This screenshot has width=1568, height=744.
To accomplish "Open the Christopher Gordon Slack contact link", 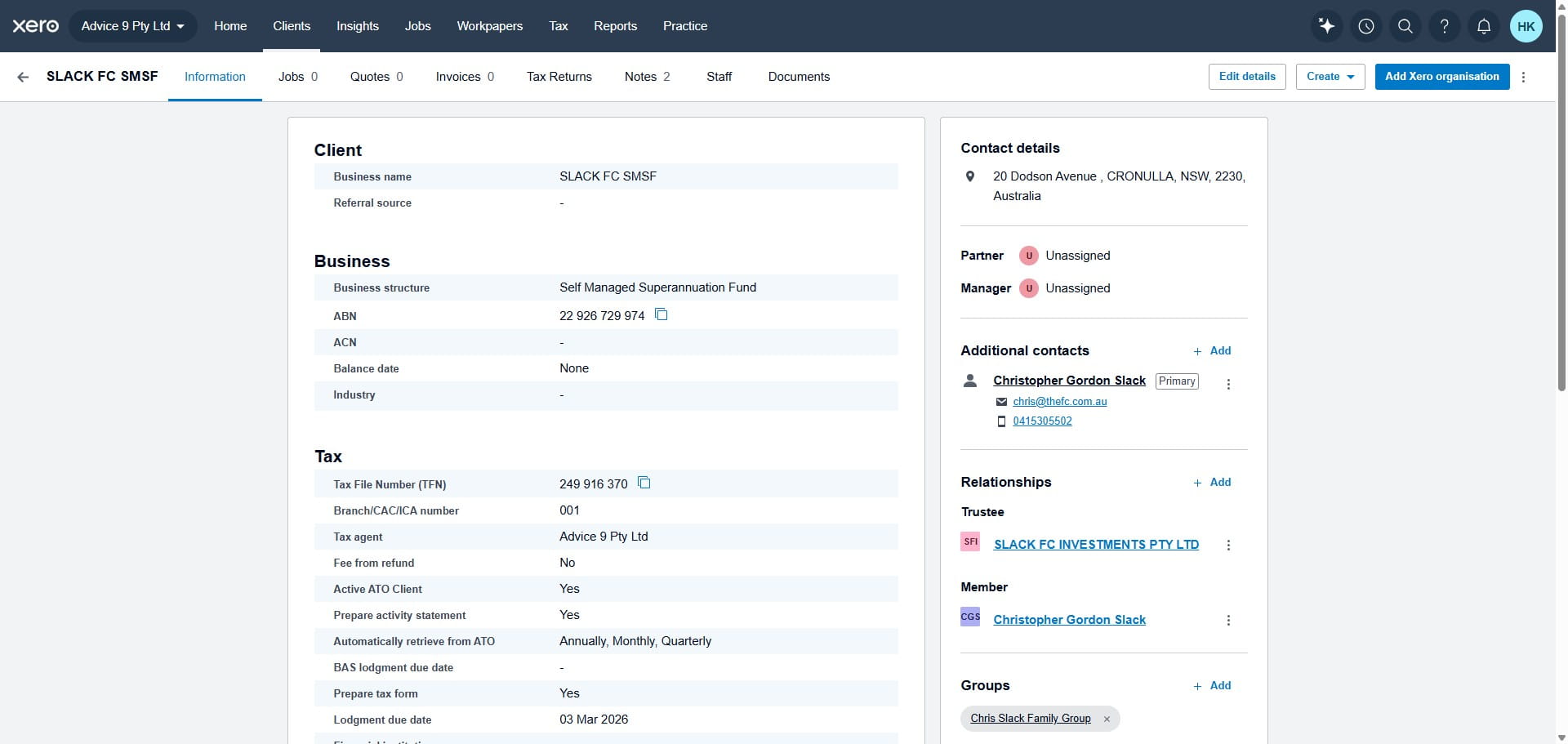I will coord(1069,381).
